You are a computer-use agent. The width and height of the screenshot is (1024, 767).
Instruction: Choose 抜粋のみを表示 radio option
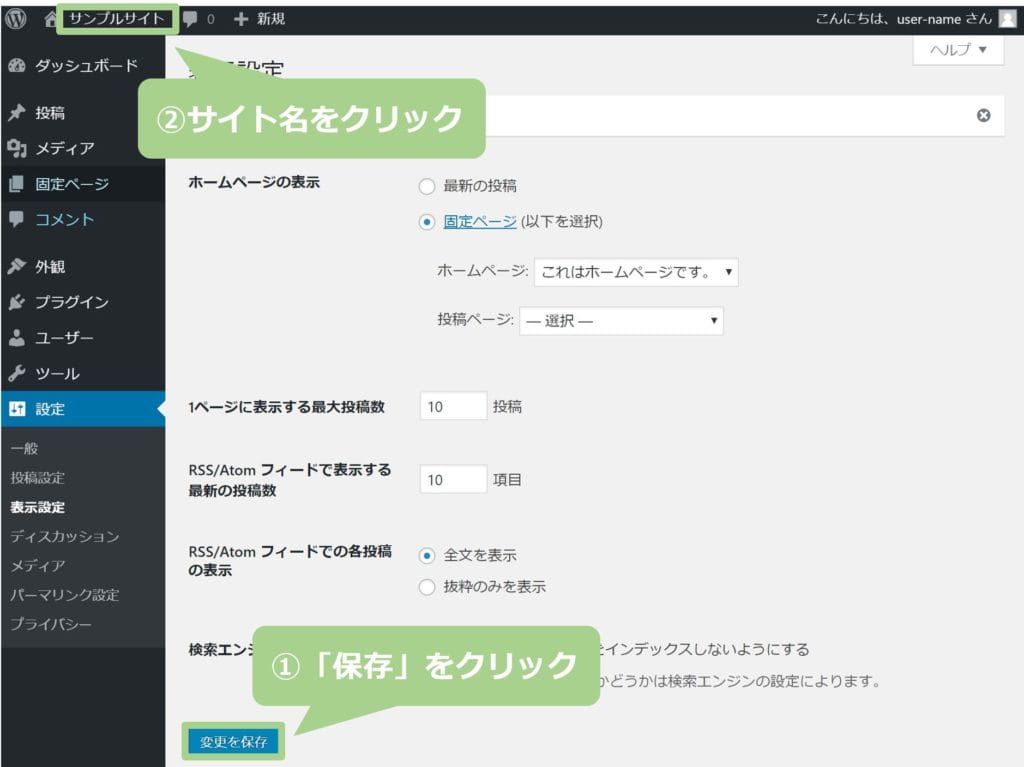pos(427,587)
